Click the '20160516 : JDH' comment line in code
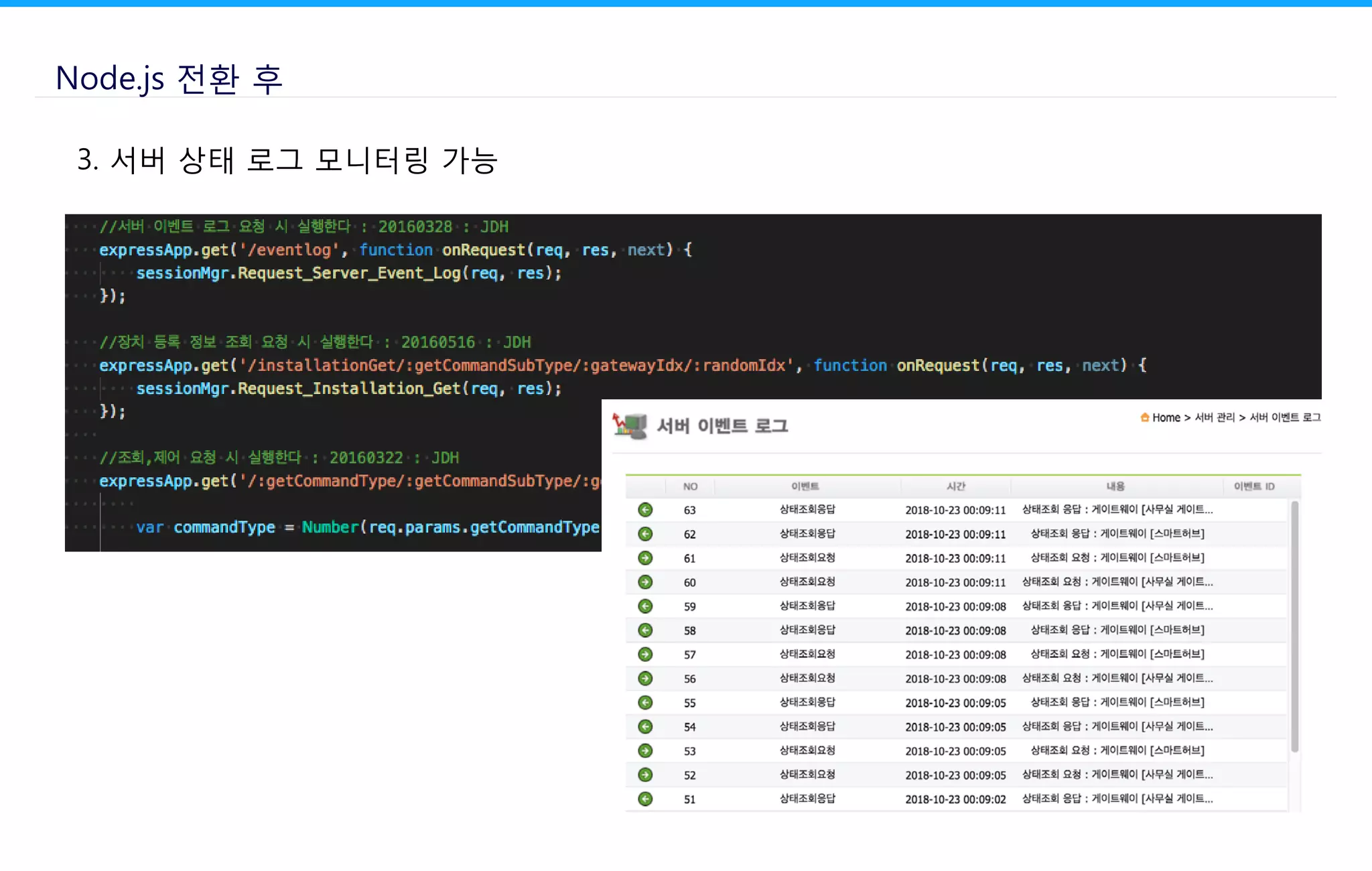This screenshot has width=1372, height=871. coord(315,342)
